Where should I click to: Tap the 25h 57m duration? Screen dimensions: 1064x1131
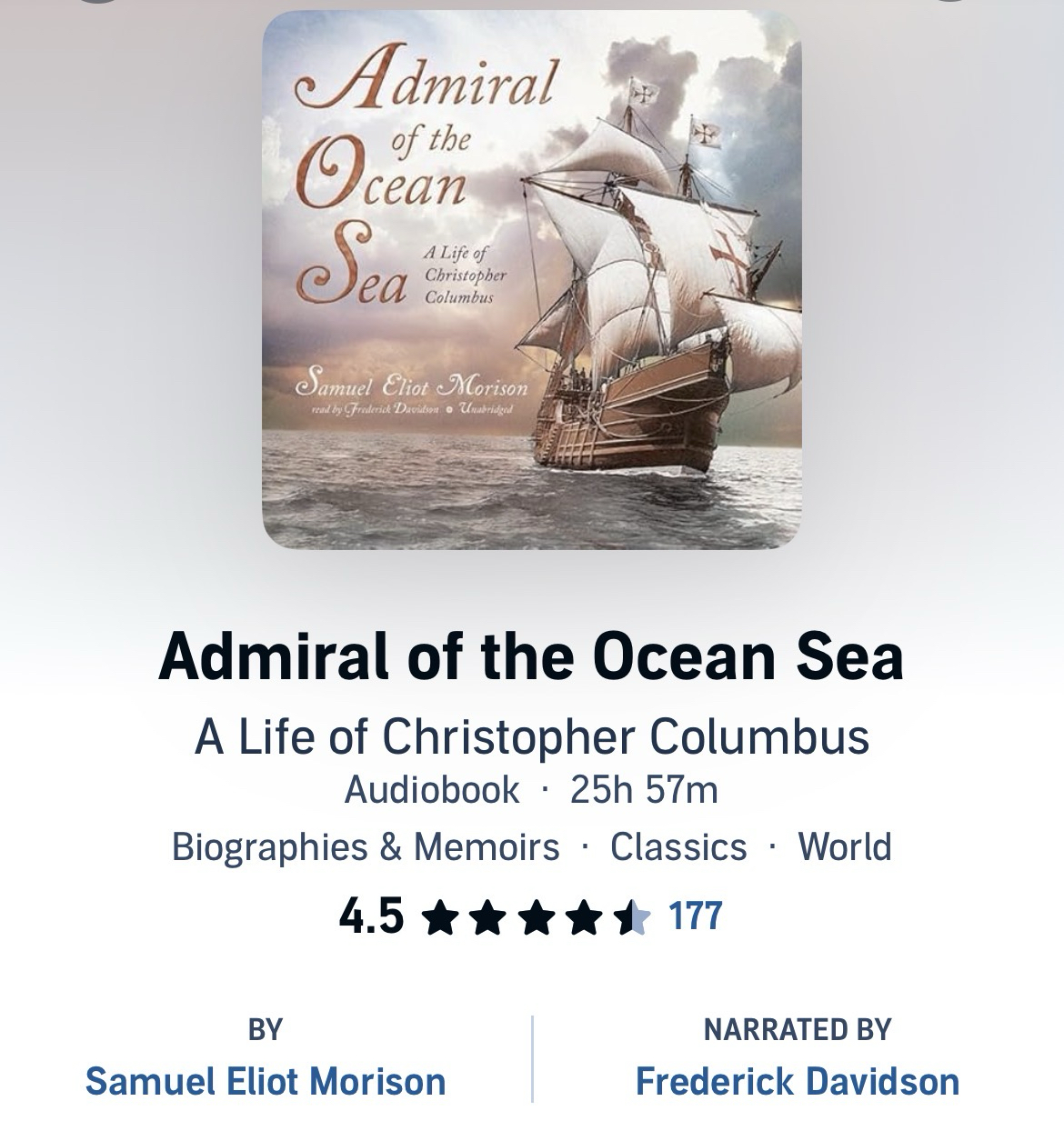[x=644, y=789]
